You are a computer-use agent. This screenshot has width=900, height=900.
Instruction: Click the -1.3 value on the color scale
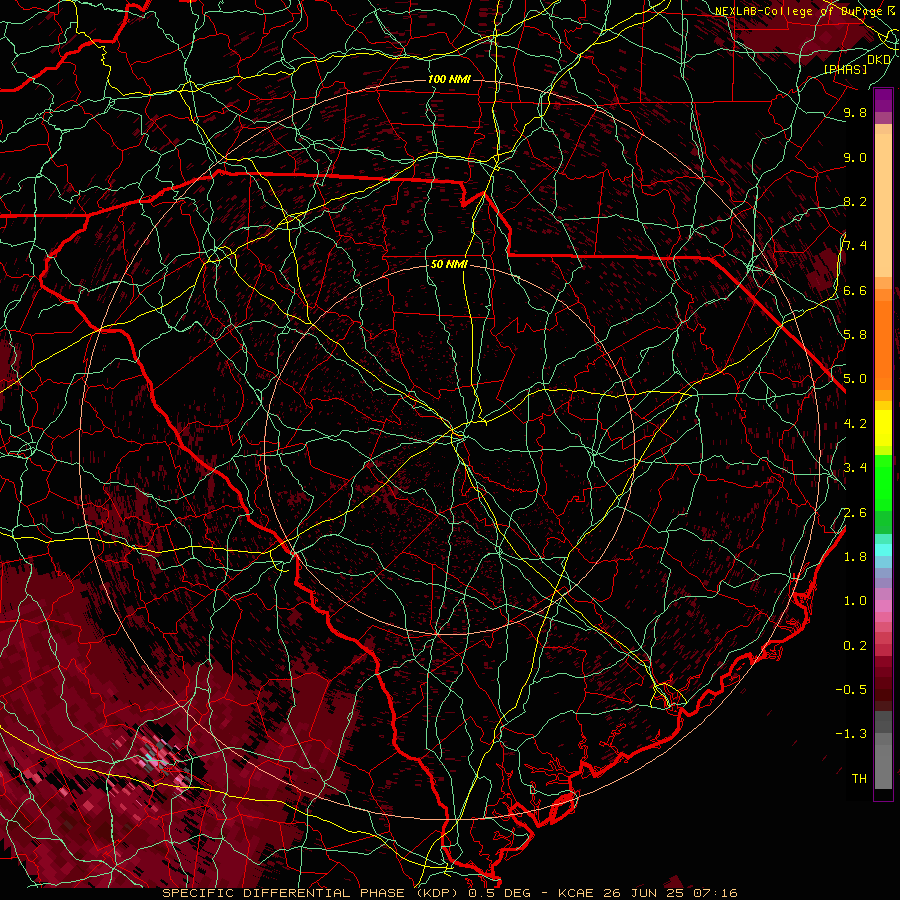851,734
